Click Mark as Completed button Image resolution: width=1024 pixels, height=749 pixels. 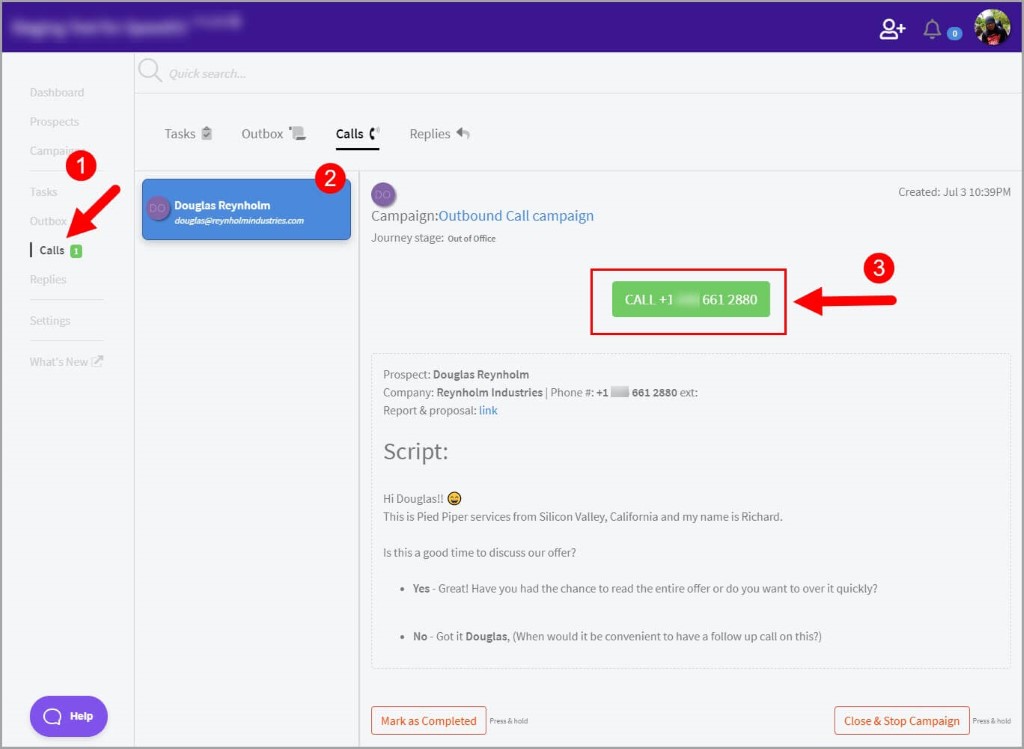[x=428, y=721]
